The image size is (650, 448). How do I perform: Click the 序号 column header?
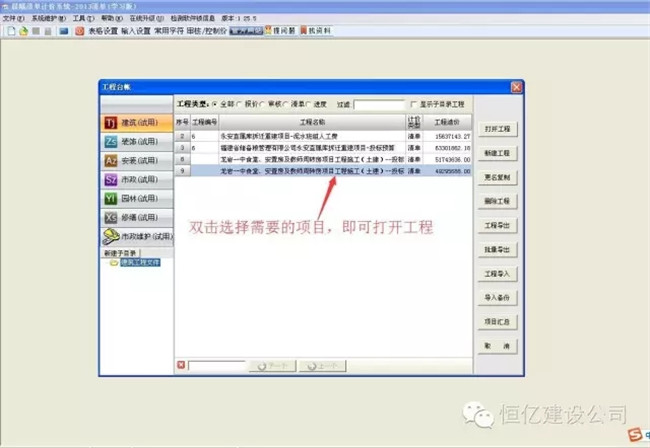tap(182, 122)
